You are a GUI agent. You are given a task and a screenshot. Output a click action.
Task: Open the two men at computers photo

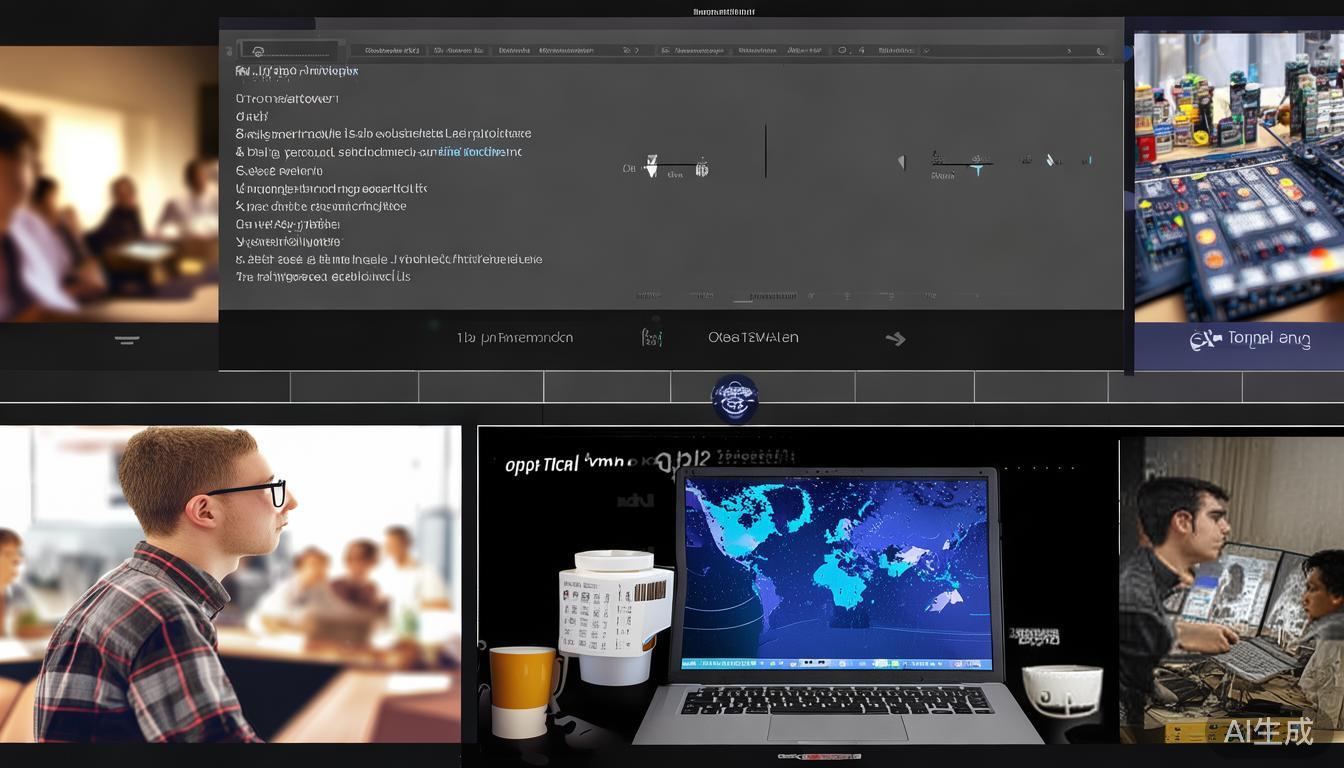point(1231,590)
